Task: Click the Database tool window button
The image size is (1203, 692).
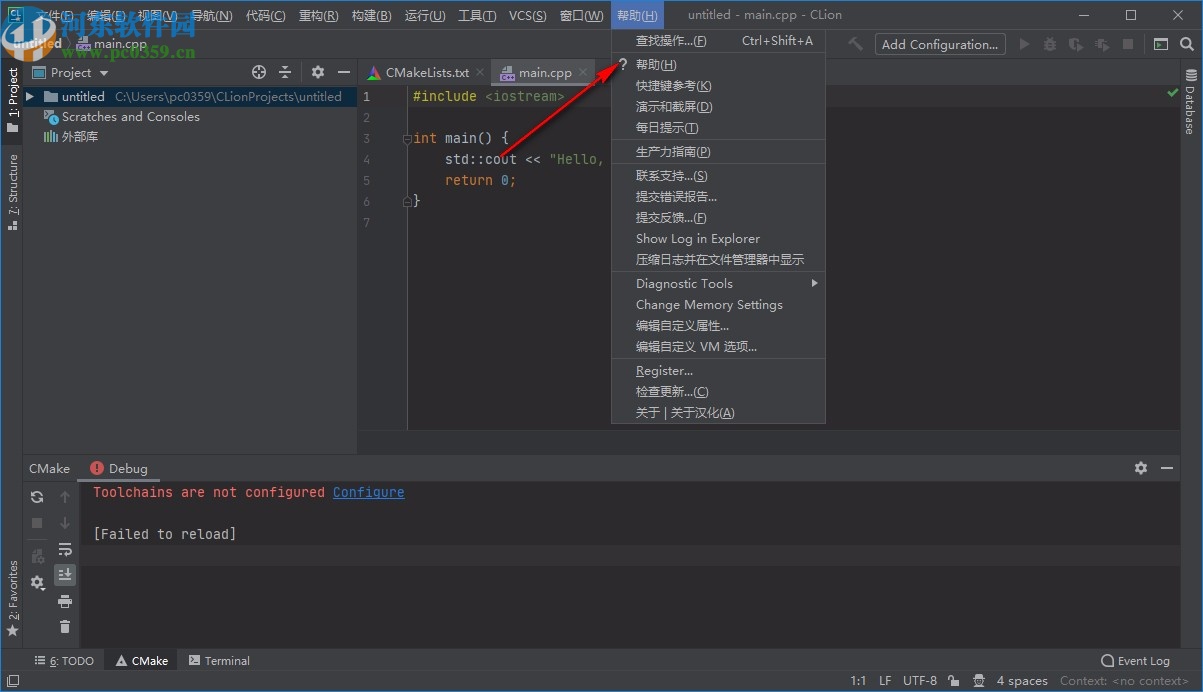Action: [1189, 110]
